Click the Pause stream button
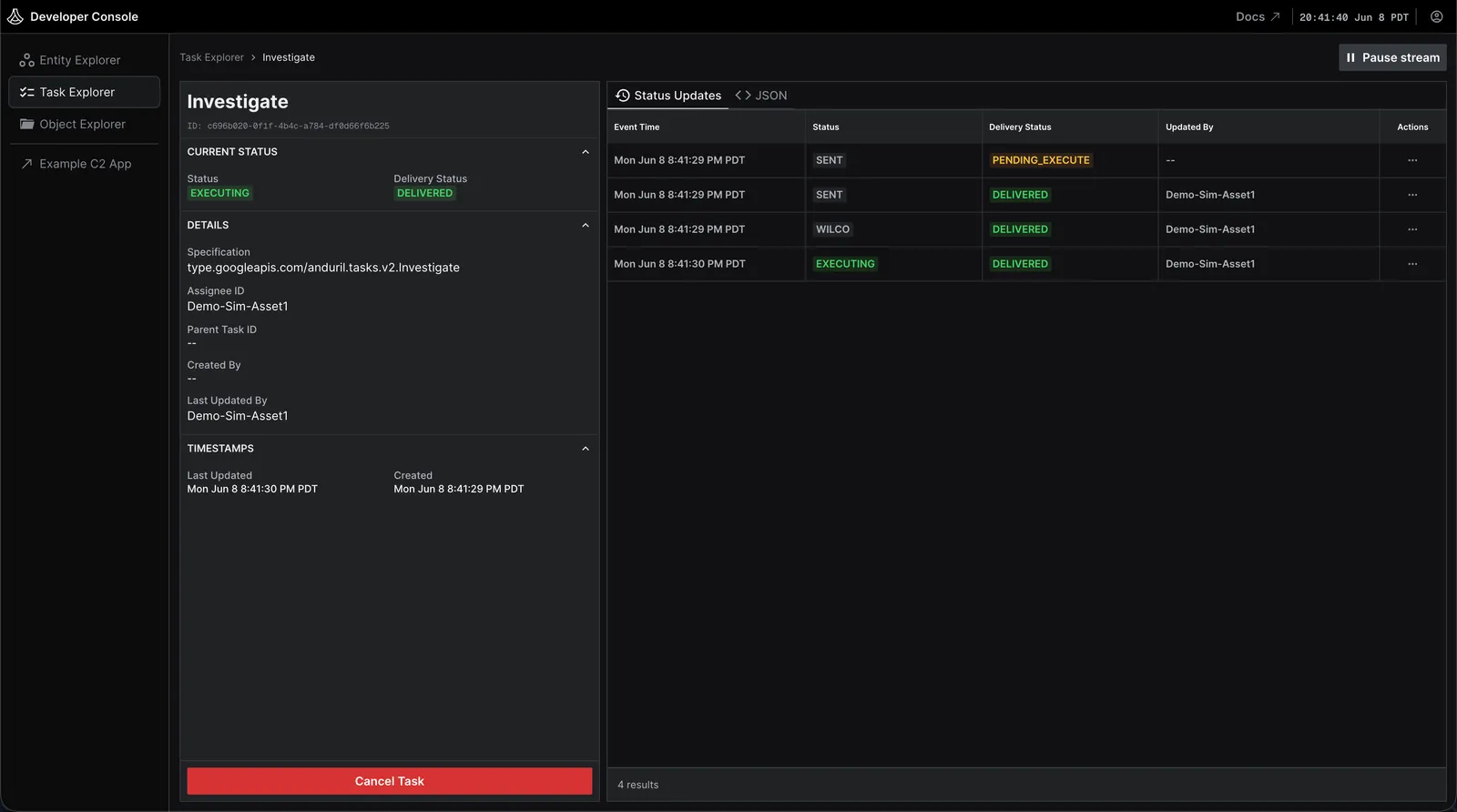The image size is (1457, 812). point(1392,57)
